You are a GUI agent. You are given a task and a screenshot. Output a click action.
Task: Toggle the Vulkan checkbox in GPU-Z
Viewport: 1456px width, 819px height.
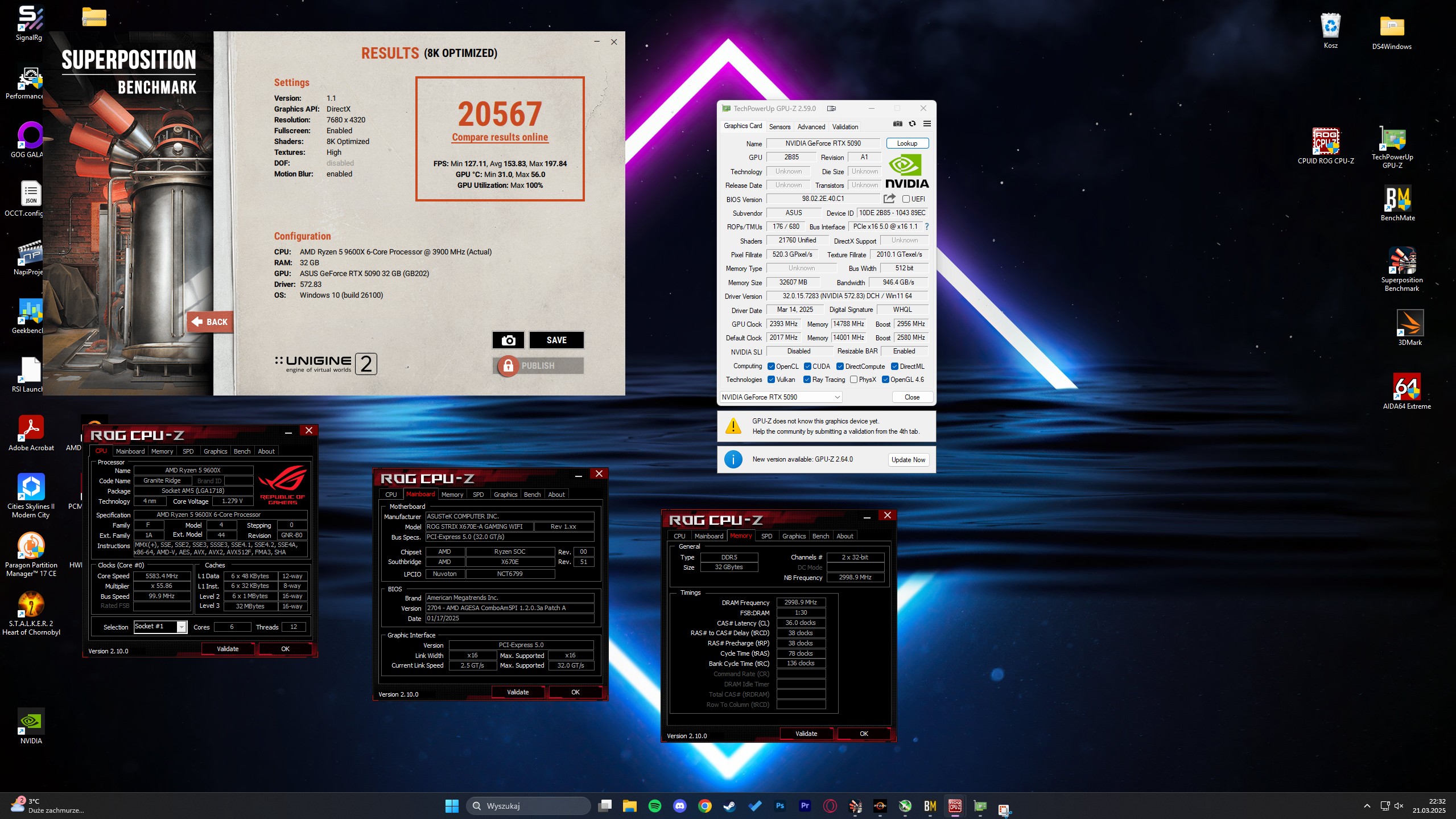point(771,380)
